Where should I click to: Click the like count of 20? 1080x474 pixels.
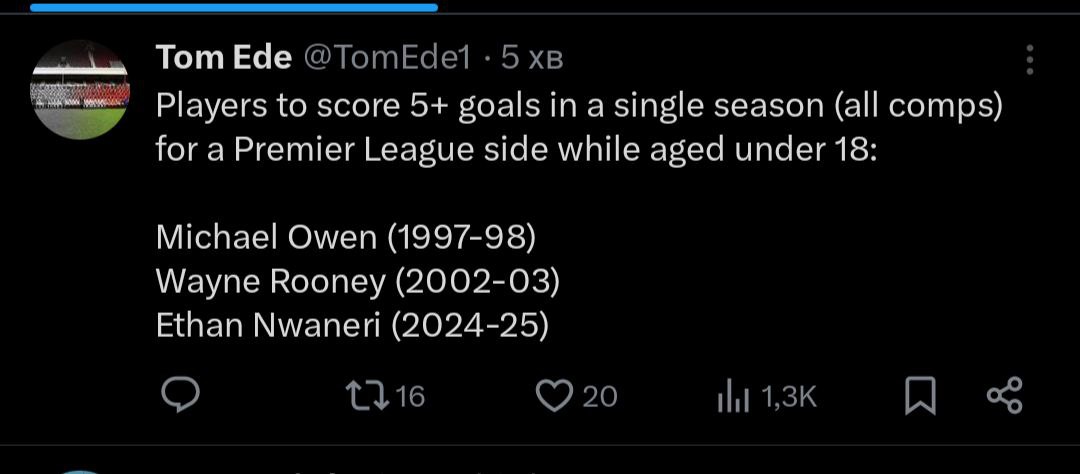599,397
